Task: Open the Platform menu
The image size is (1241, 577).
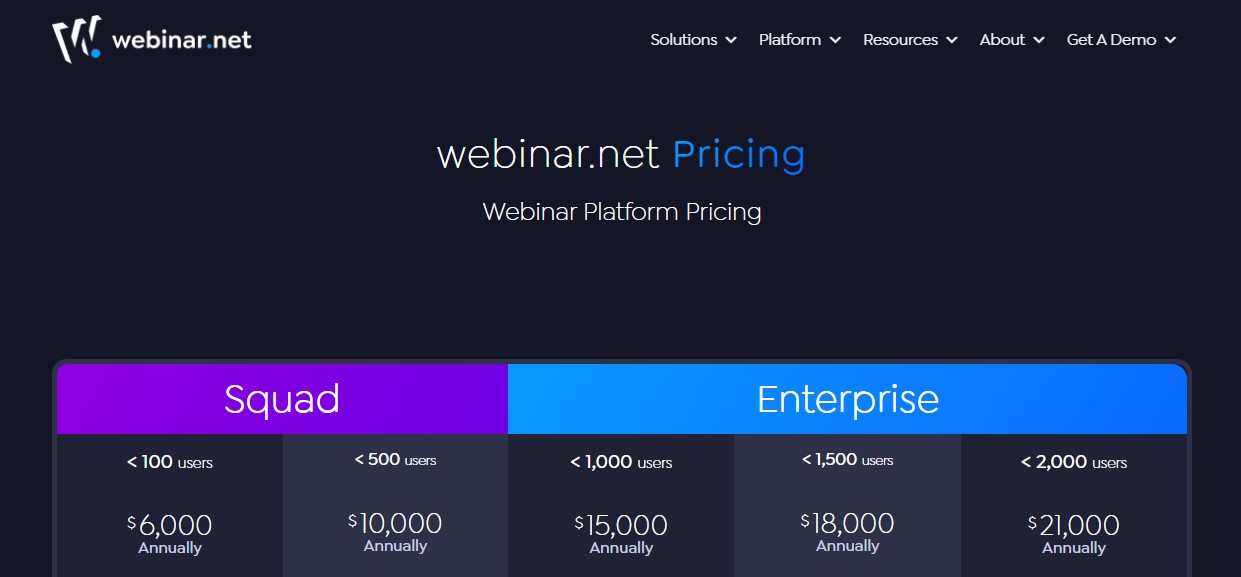Action: coord(790,40)
